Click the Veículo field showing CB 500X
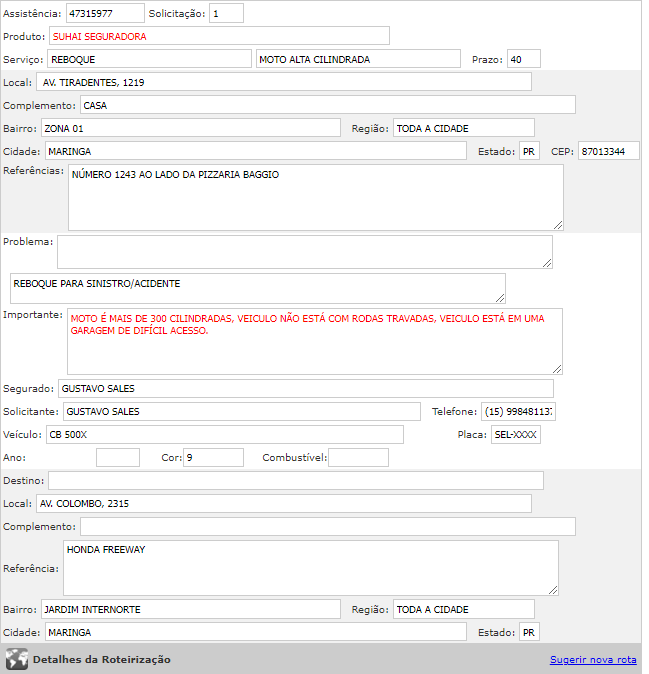 (224, 435)
